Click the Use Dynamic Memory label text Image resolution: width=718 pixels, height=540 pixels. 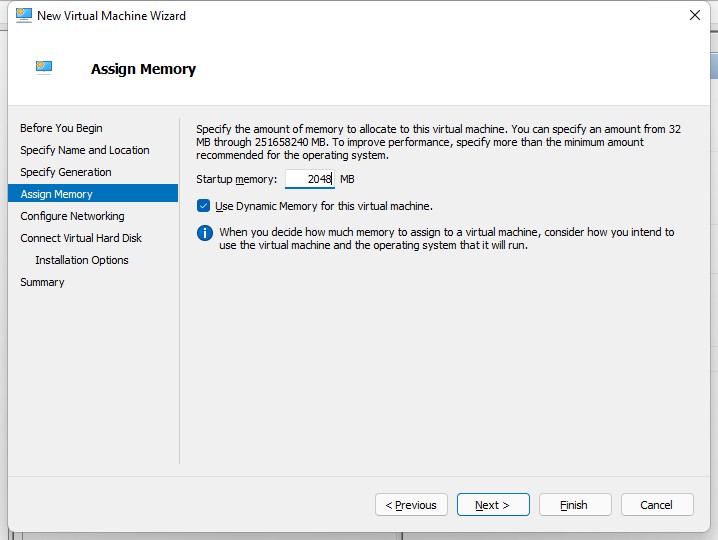tap(324, 206)
